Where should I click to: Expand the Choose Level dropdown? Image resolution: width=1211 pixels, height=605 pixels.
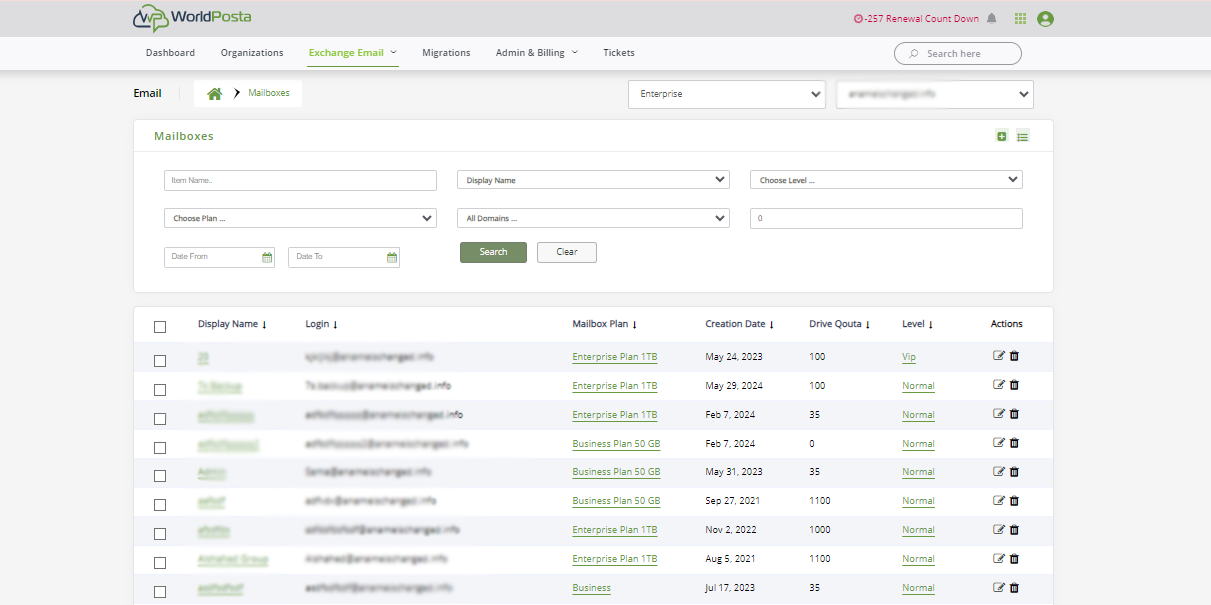pos(886,180)
